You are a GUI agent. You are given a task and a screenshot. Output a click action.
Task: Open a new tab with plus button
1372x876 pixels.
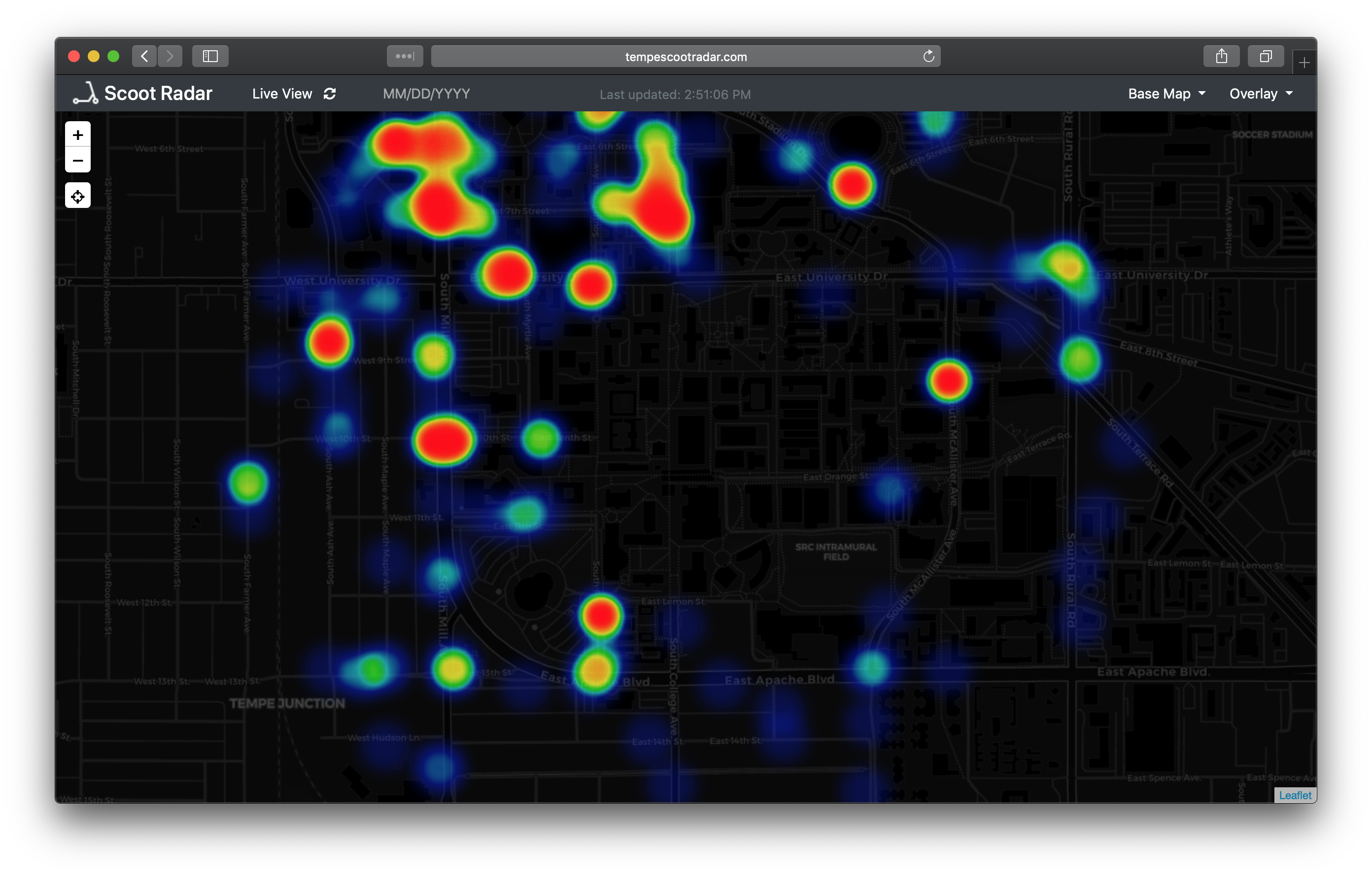tap(1303, 62)
